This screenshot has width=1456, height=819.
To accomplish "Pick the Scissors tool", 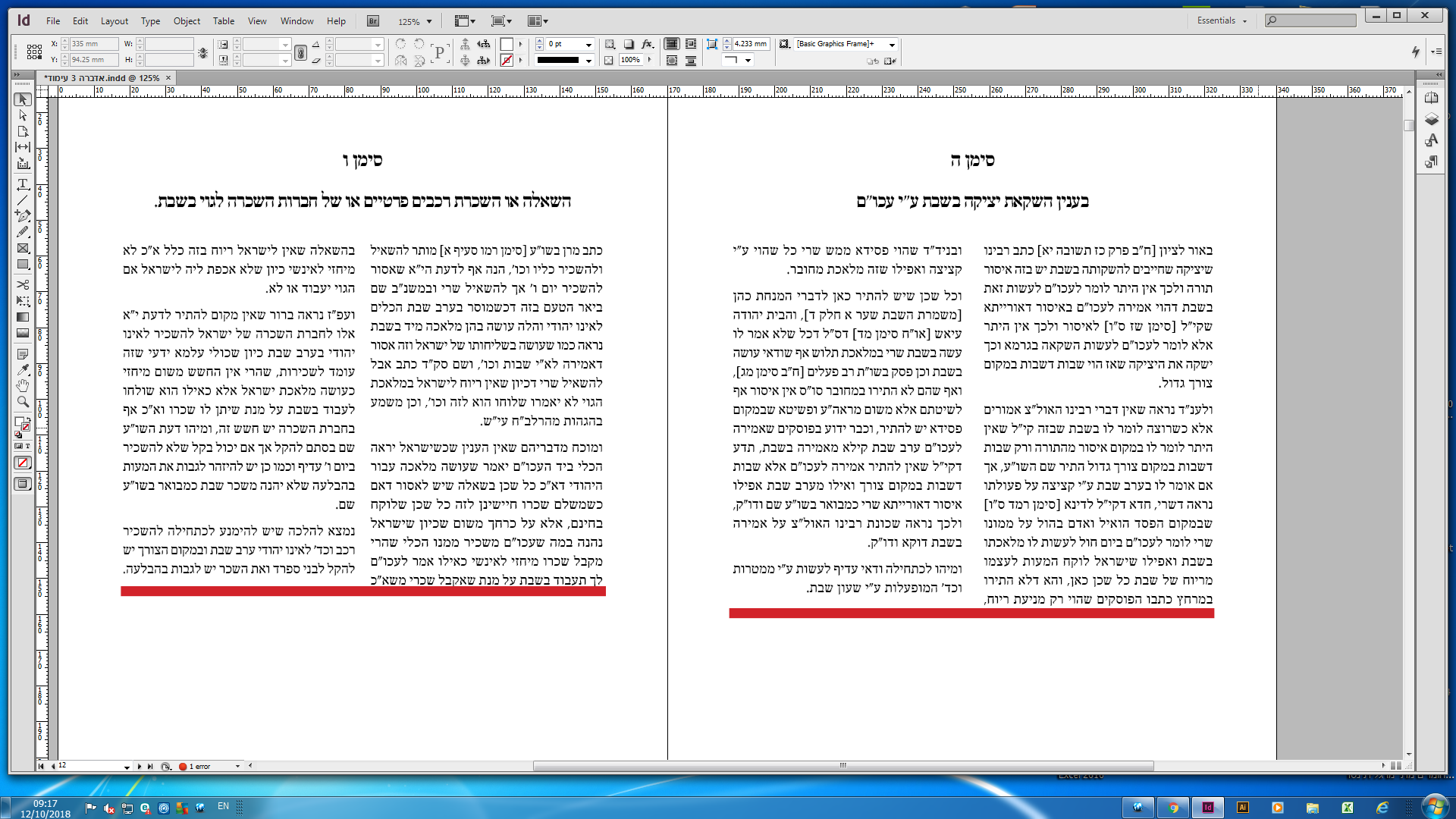I will click(23, 284).
